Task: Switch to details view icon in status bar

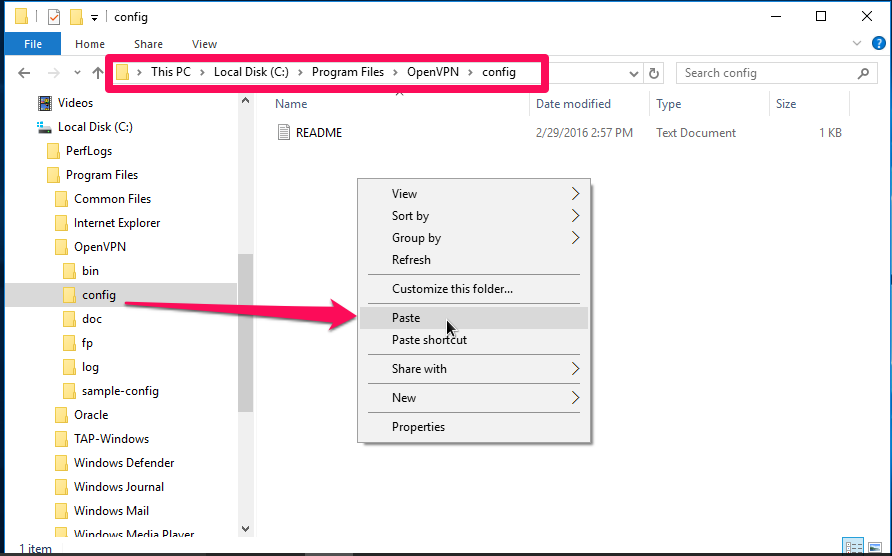Action: pos(853,547)
